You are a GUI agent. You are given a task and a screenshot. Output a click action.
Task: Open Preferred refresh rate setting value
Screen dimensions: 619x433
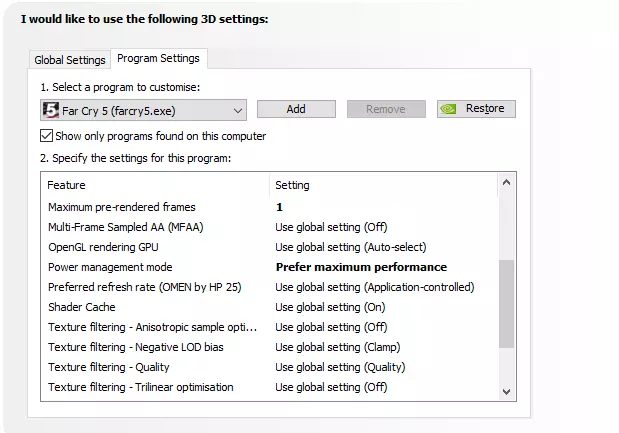[374, 287]
